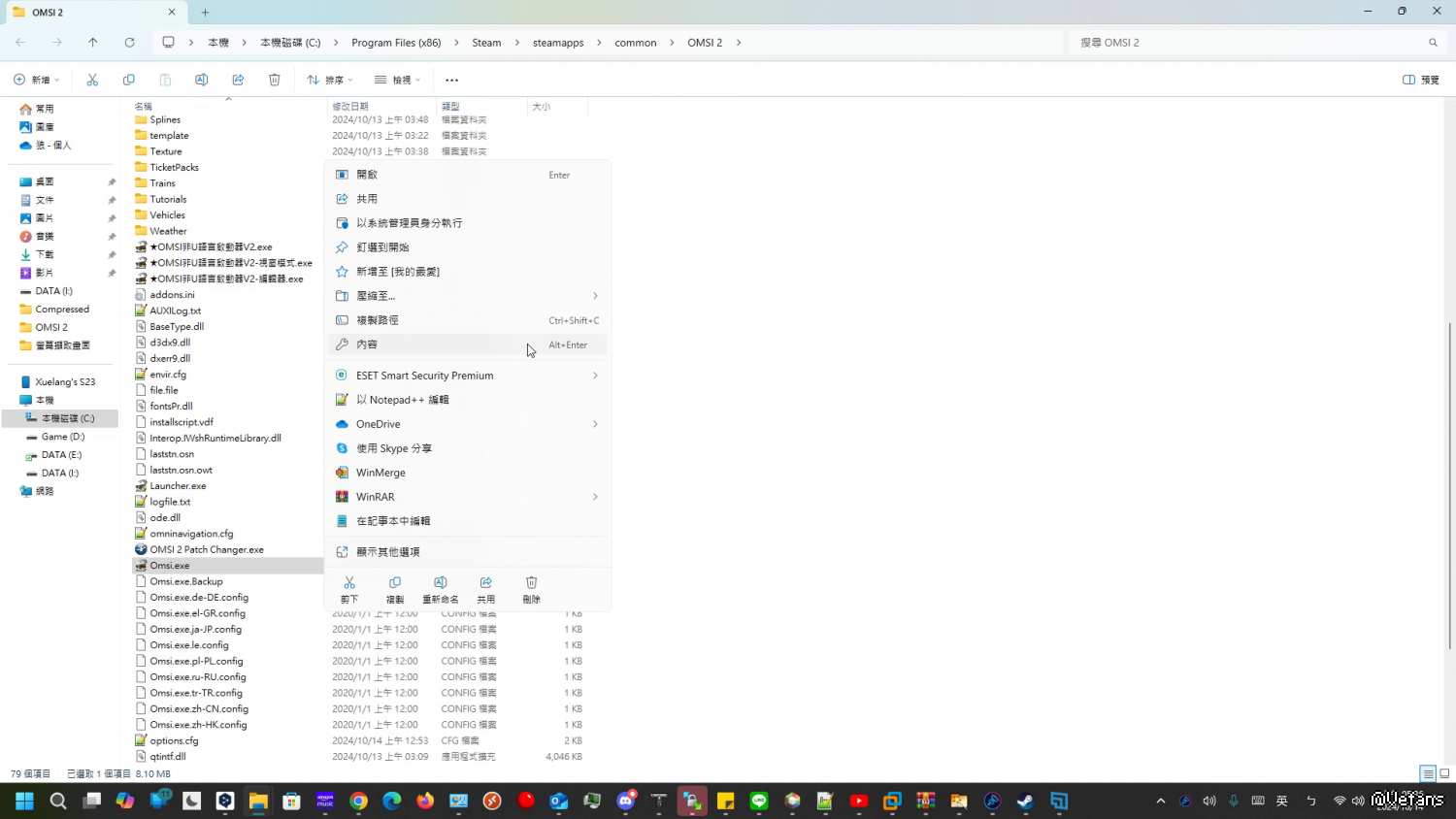Choose 複製路徑 in the context menu

(x=468, y=320)
